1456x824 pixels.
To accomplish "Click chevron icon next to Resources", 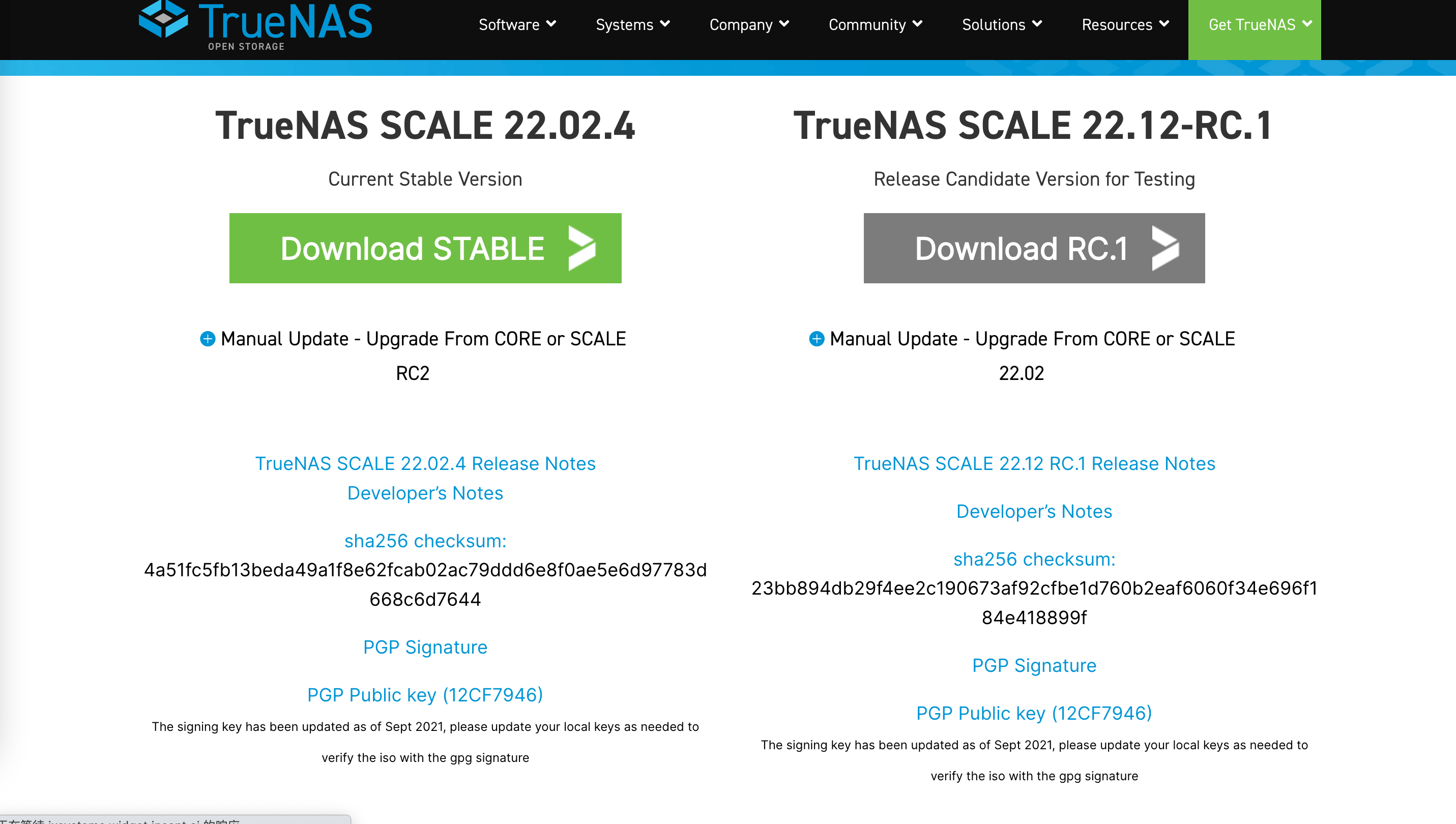I will coord(1164,24).
